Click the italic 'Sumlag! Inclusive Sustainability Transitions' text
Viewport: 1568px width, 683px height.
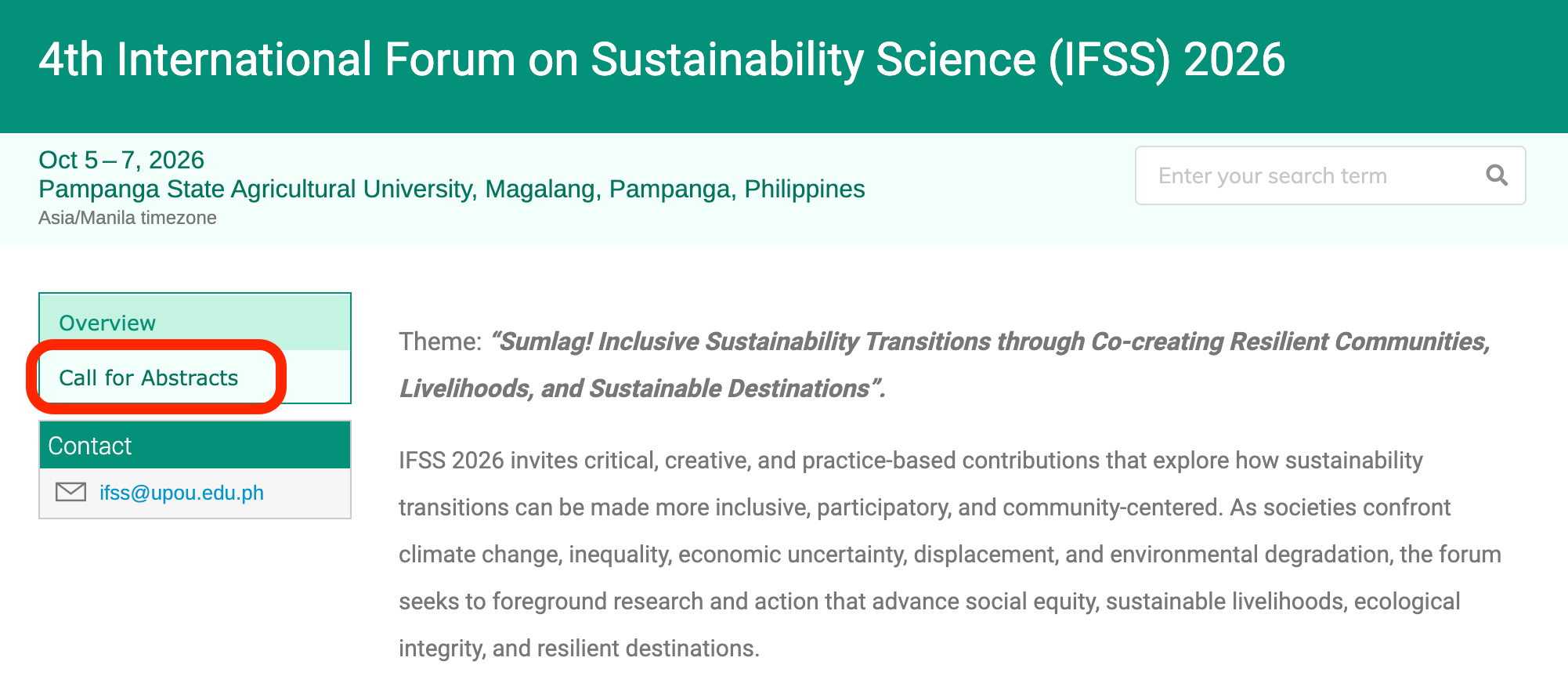788,341
